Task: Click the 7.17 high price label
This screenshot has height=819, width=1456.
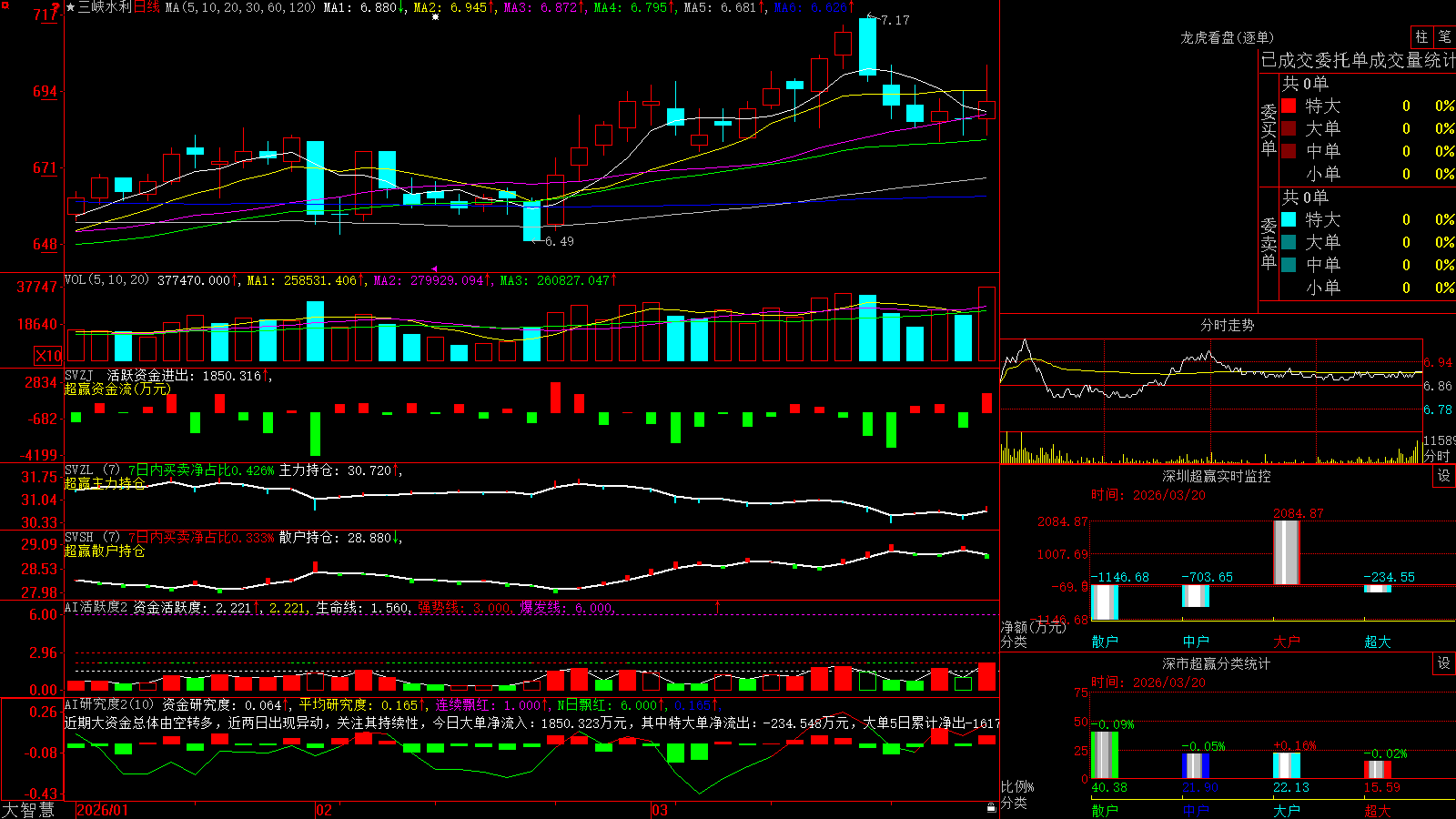Action: (x=895, y=20)
